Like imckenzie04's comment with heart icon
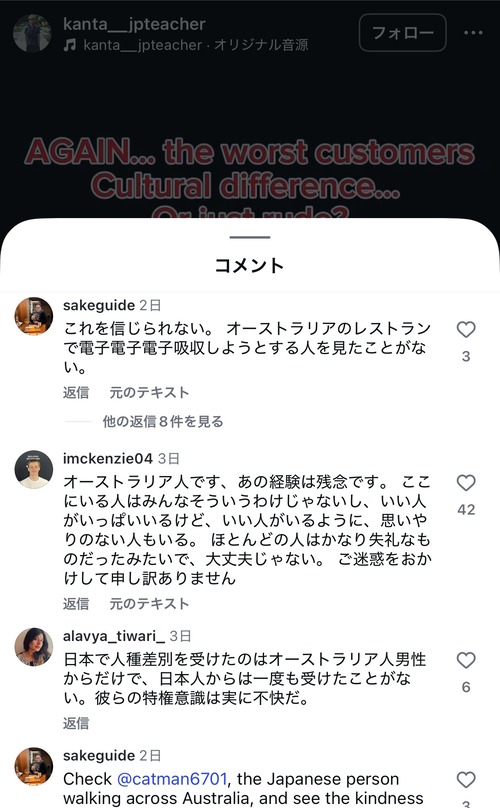500x808 pixels. coord(466,483)
